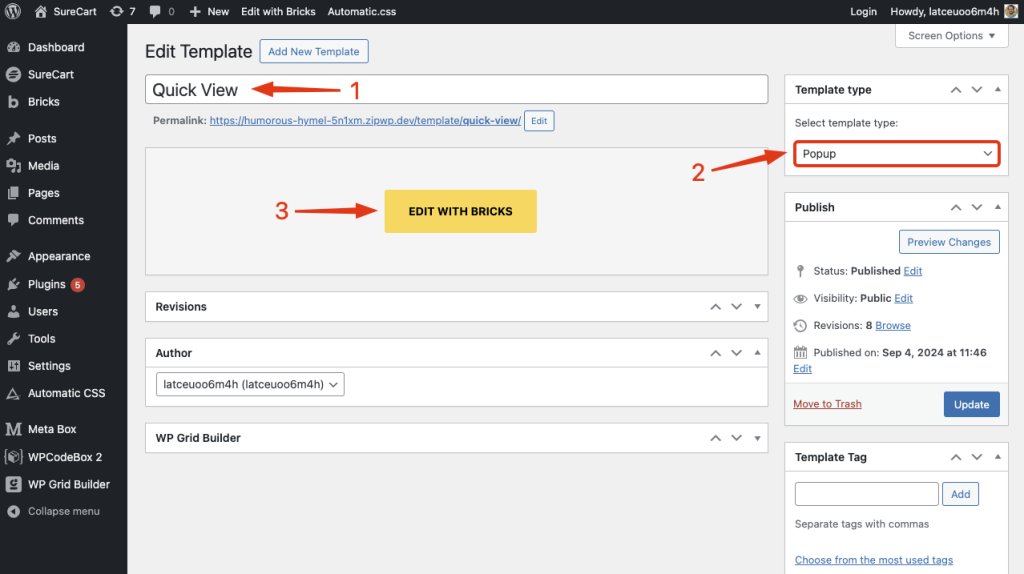This screenshot has height=574, width=1024.
Task: Click the permalink Edit button
Action: tap(539, 121)
